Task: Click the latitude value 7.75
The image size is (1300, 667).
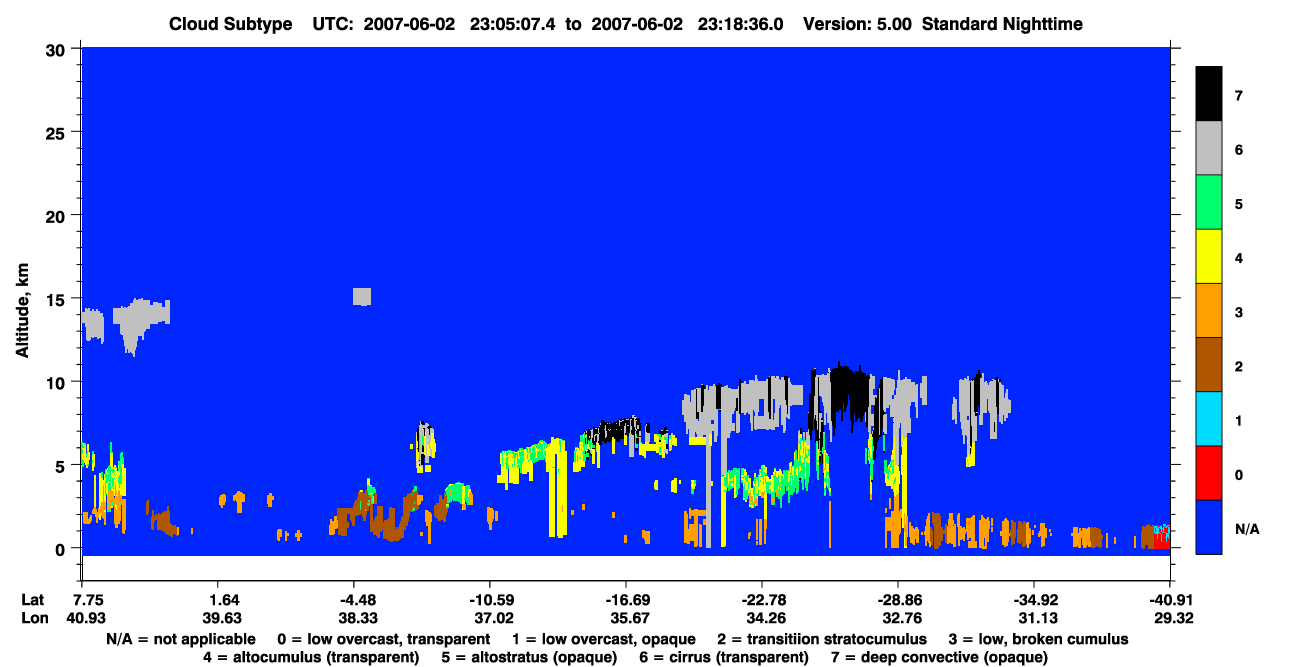Action: (x=82, y=600)
